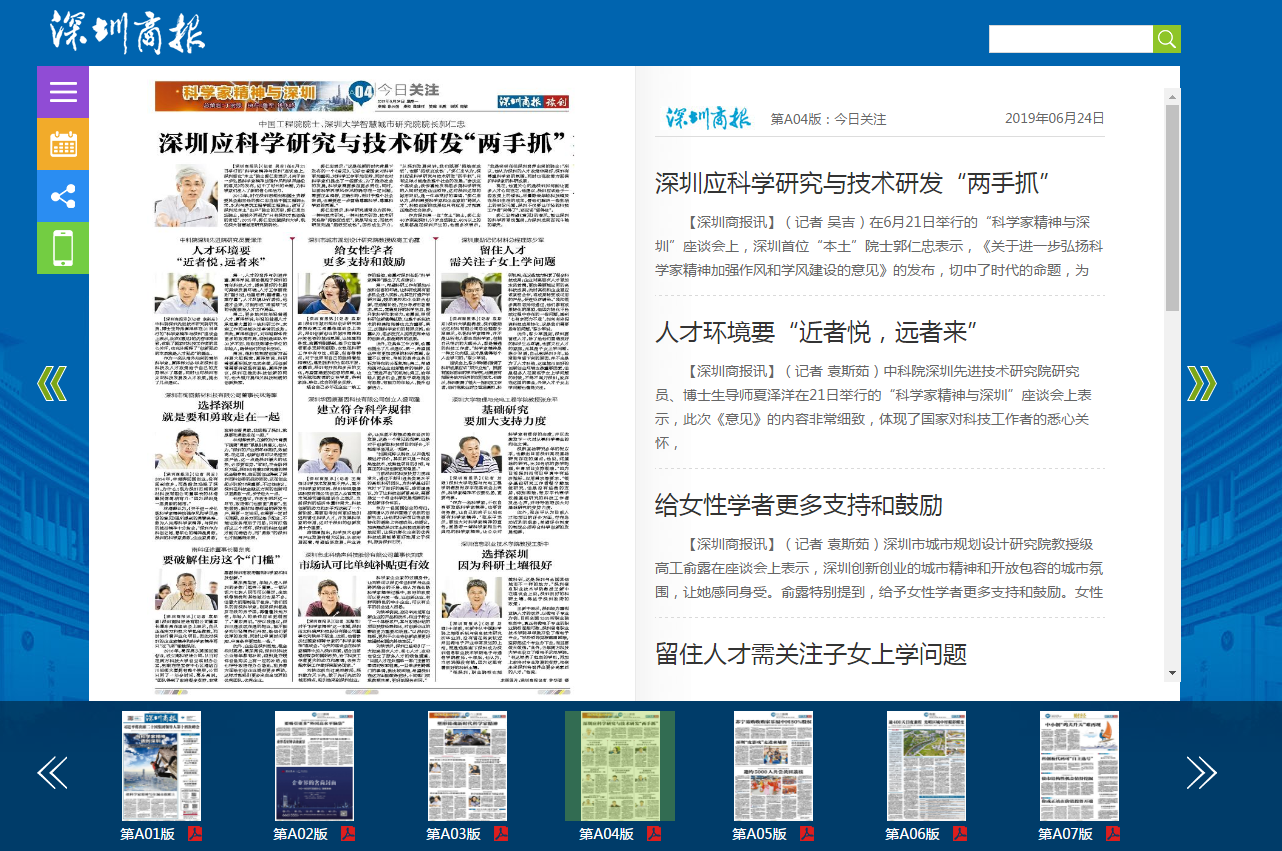Click the article list scrollbar thumb
Image resolution: width=1282 pixels, height=851 pixels.
[x=1172, y=206]
